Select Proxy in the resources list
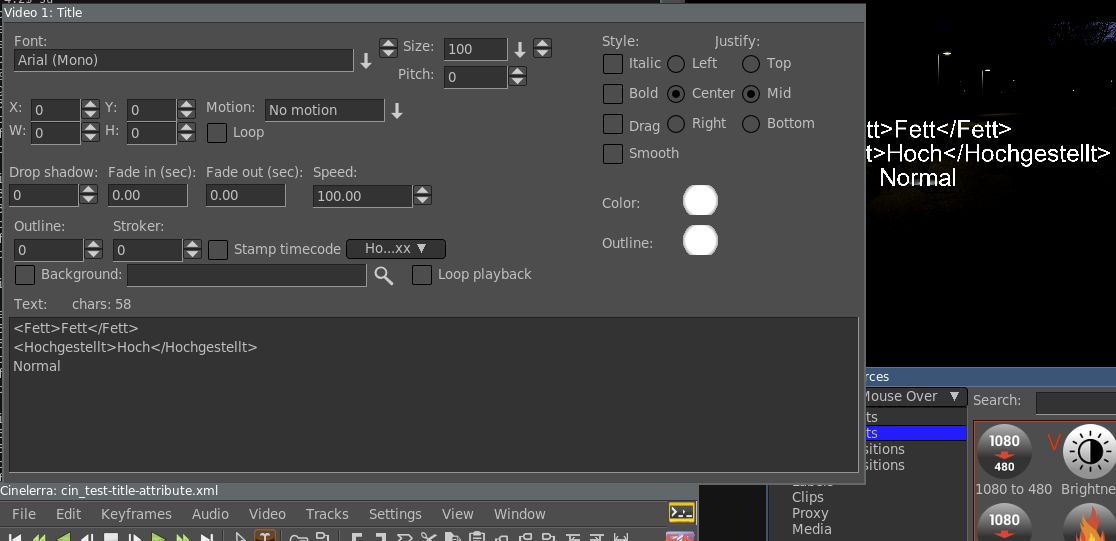Screen dimensions: 1116x541 click(x=810, y=513)
